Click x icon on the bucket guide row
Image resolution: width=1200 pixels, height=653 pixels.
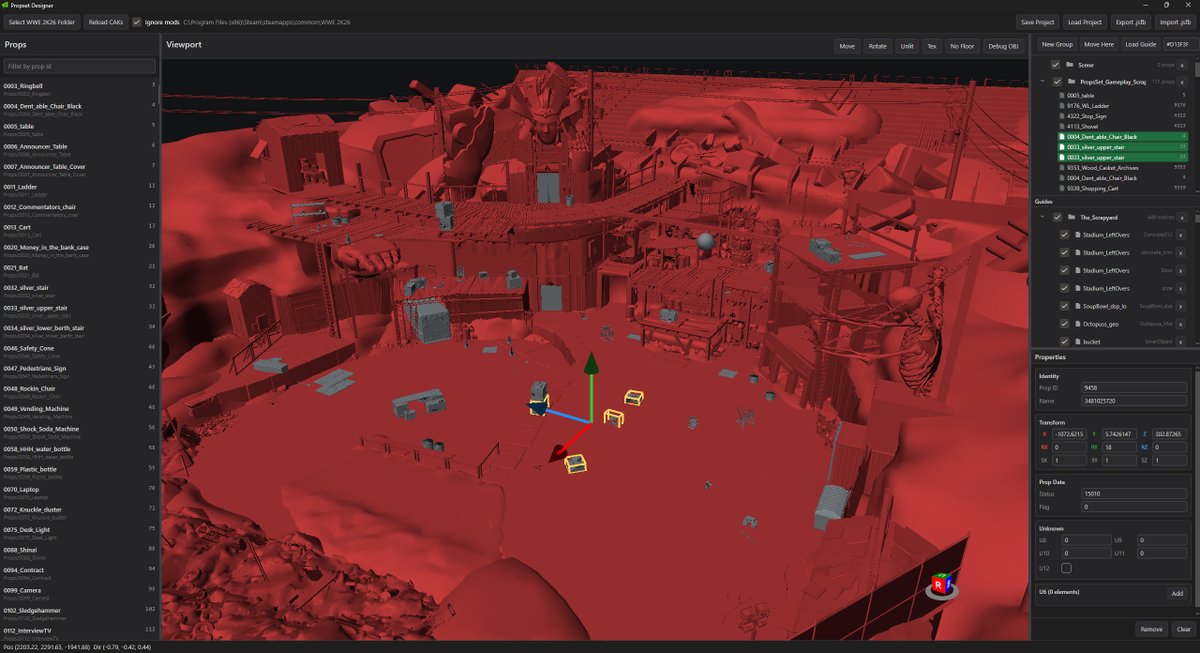[x=1182, y=342]
